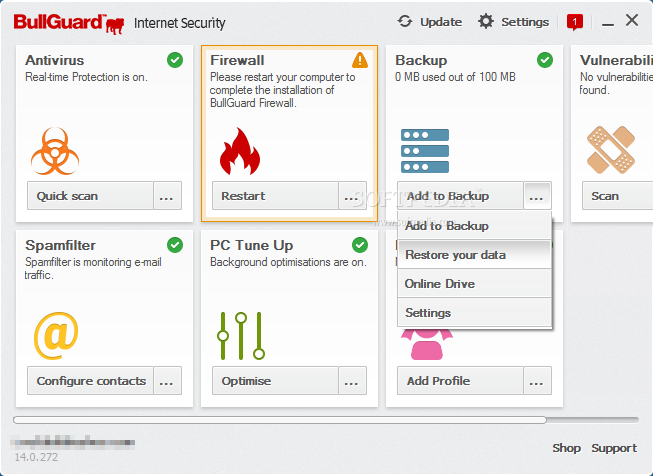The image size is (653, 476).
Task: Open Add Profile more options ellipsis
Action: click(x=537, y=381)
